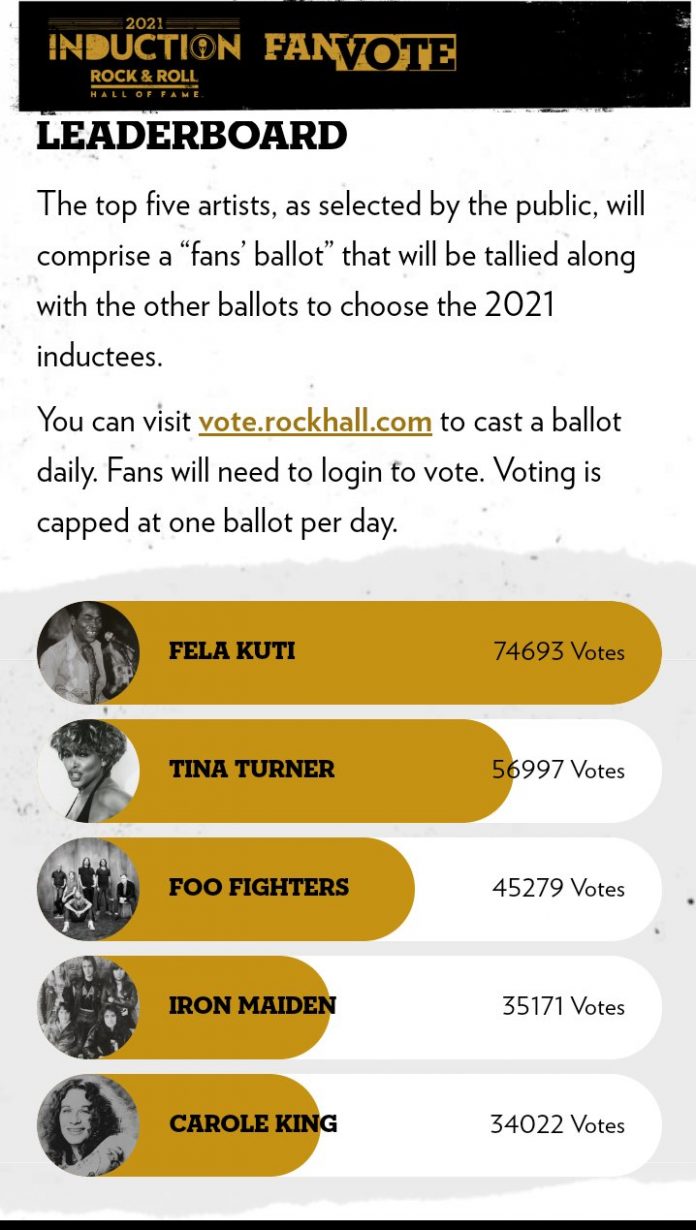Select Tina Turner's round portrait
Image resolution: width=696 pixels, height=1230 pixels.
tap(88, 770)
